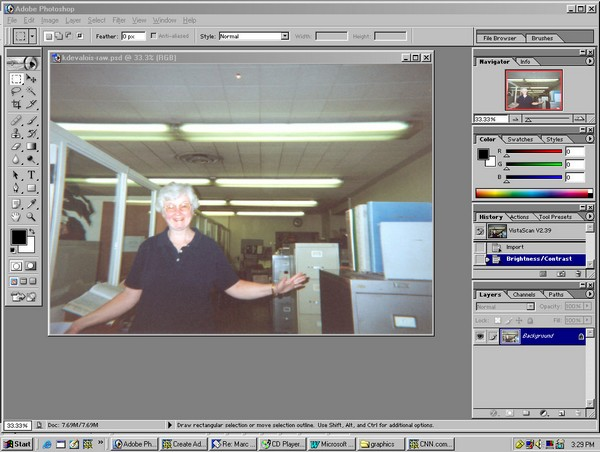
Task: Toggle history brush source for Import state
Action: 480,247
